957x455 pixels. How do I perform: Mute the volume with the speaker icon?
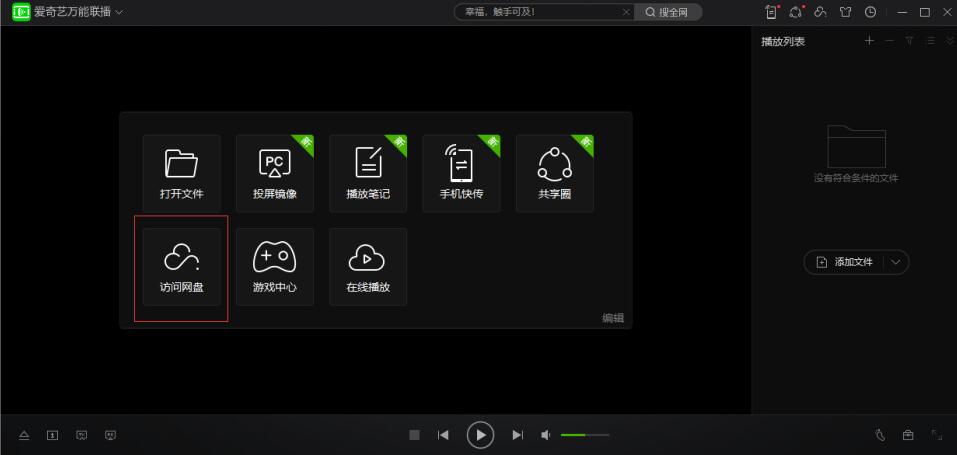point(546,435)
